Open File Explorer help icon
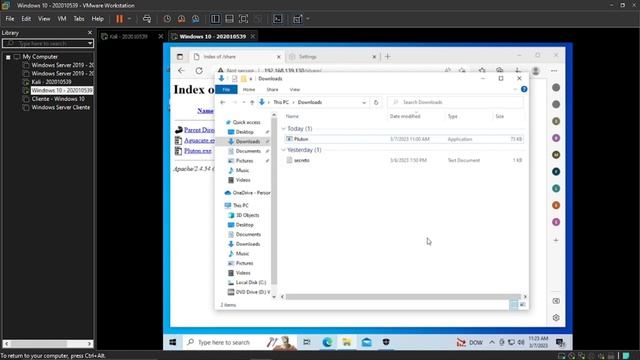 coord(524,89)
